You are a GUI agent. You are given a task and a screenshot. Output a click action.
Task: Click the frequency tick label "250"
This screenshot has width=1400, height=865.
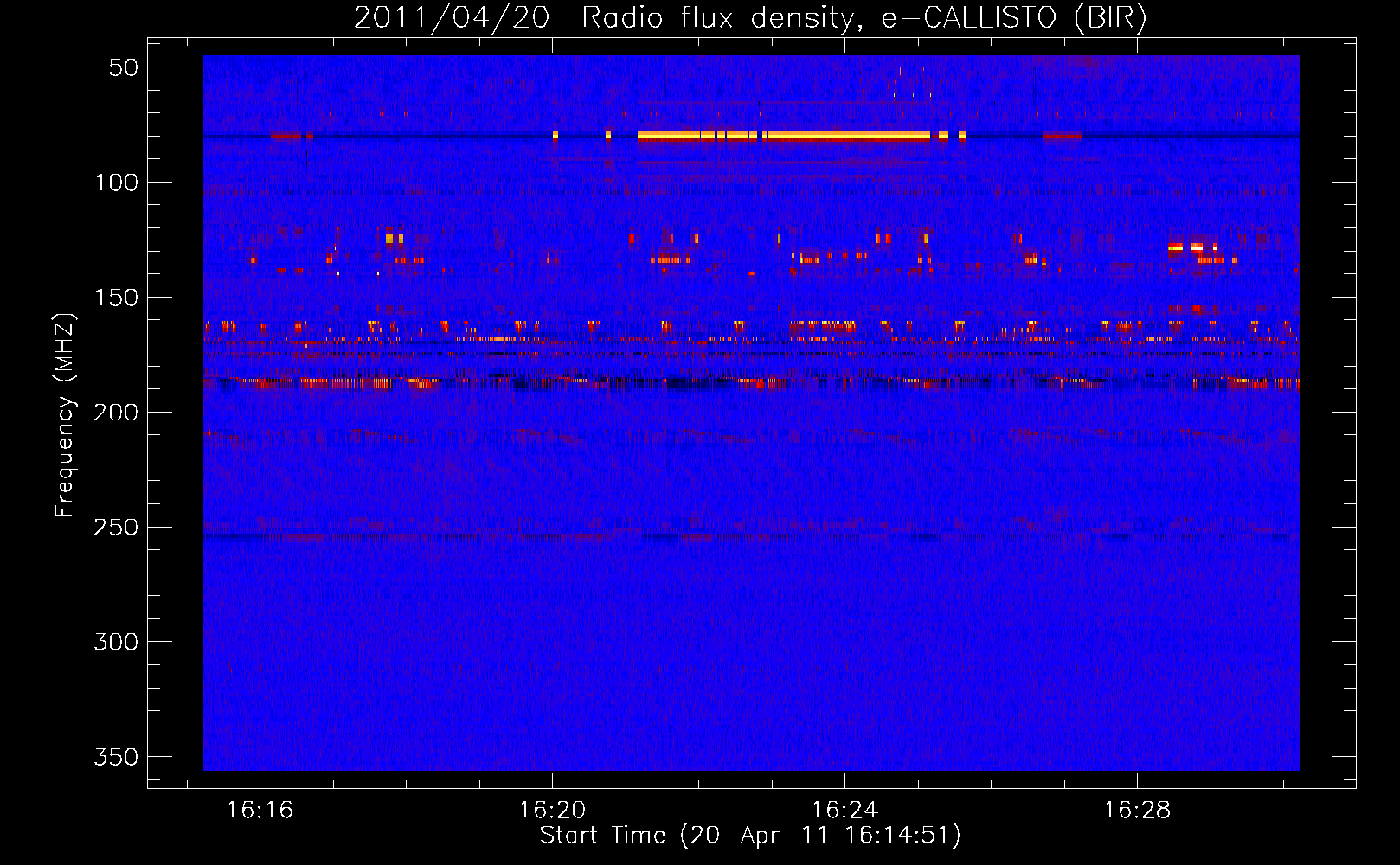116,528
